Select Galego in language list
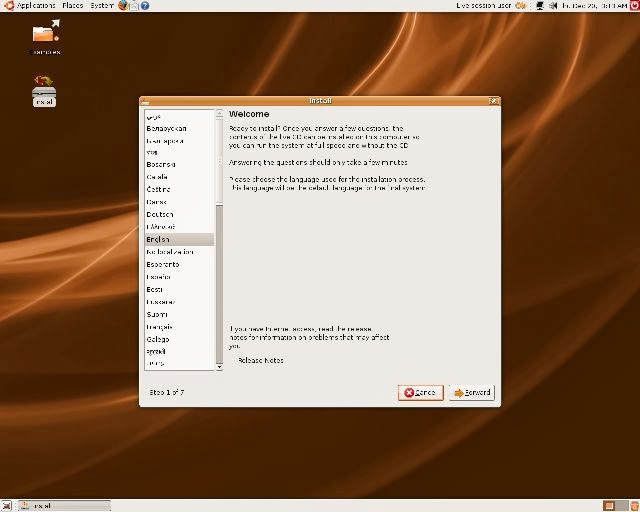 tap(179, 339)
